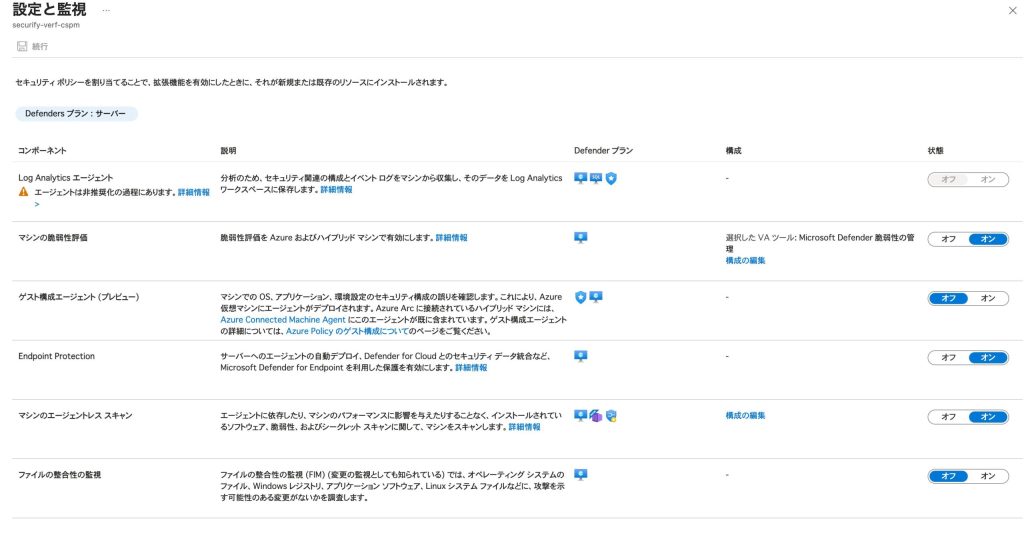Turn on ファイルの整合性の監視 with オン
1024x547 pixels.
988,476
